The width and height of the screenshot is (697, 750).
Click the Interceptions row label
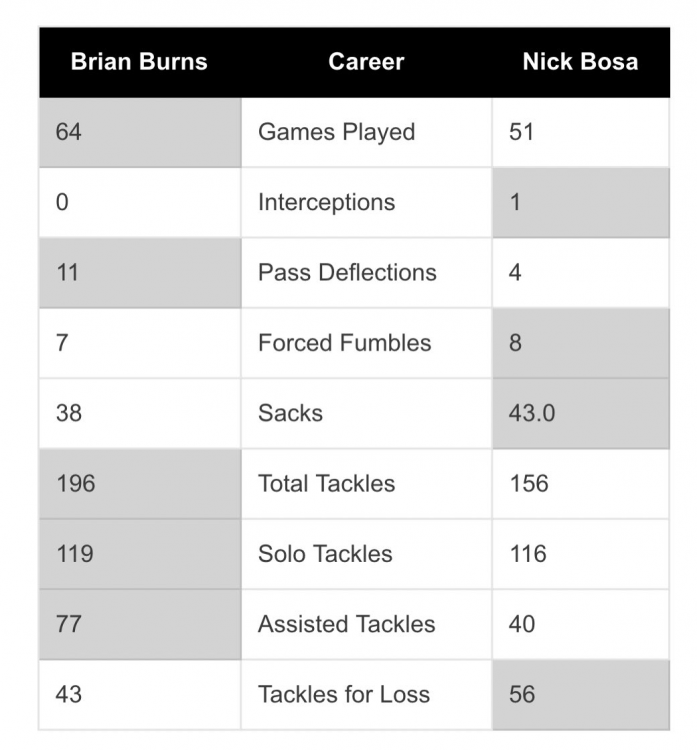tap(326, 202)
